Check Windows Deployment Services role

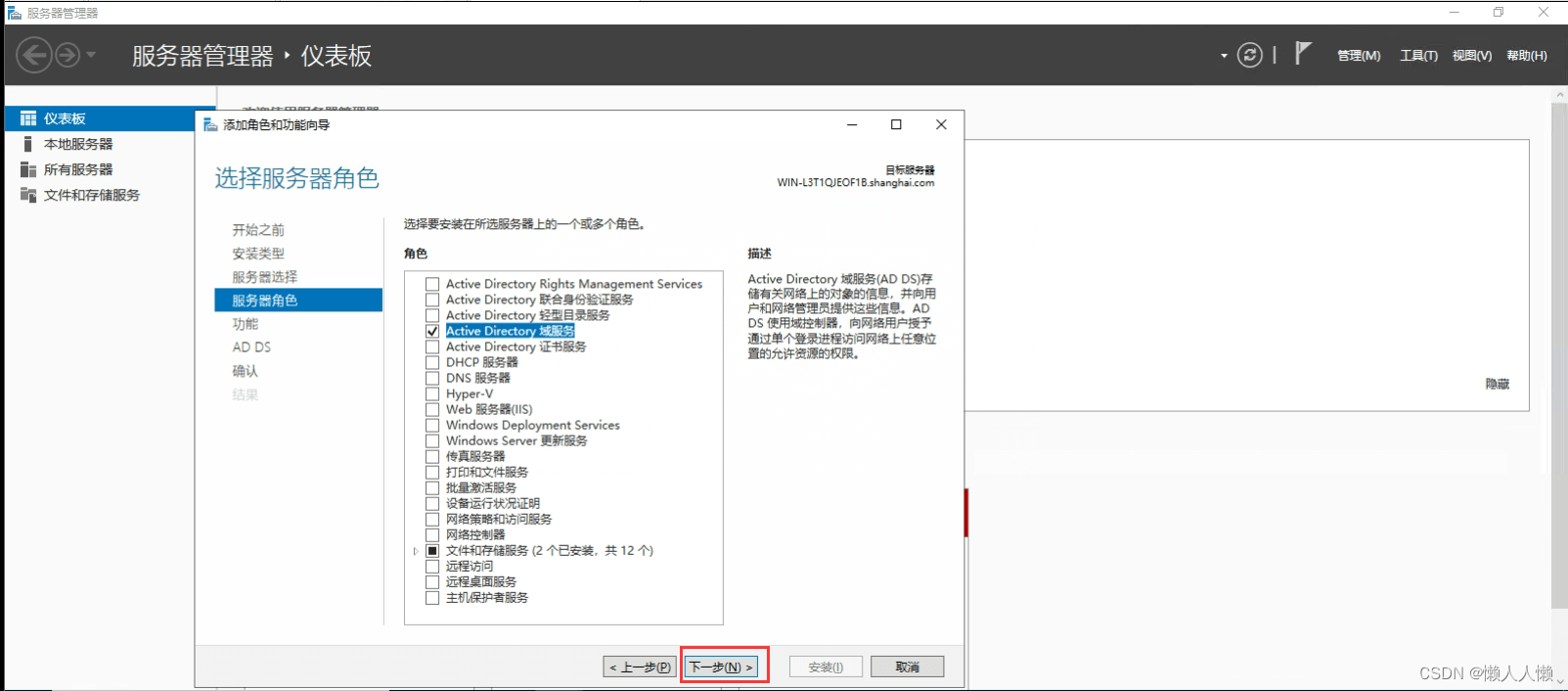coord(432,425)
